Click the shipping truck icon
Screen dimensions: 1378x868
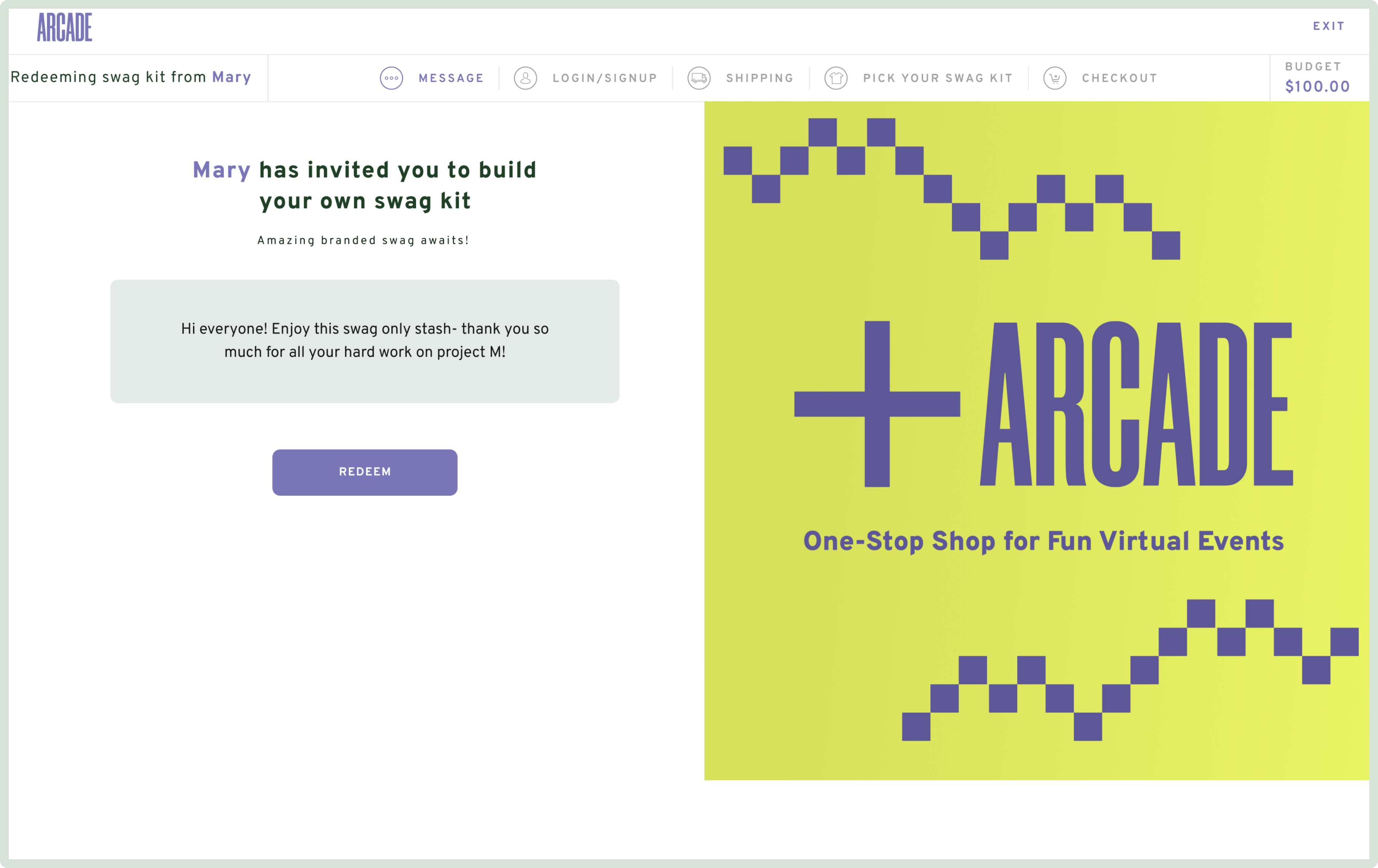[699, 78]
